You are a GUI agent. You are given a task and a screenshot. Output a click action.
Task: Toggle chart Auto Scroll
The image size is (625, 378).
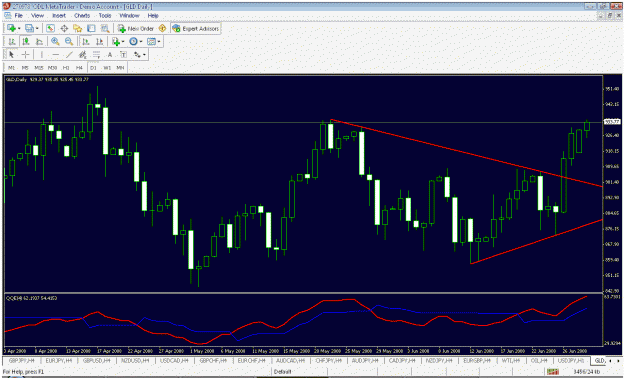(x=85, y=41)
